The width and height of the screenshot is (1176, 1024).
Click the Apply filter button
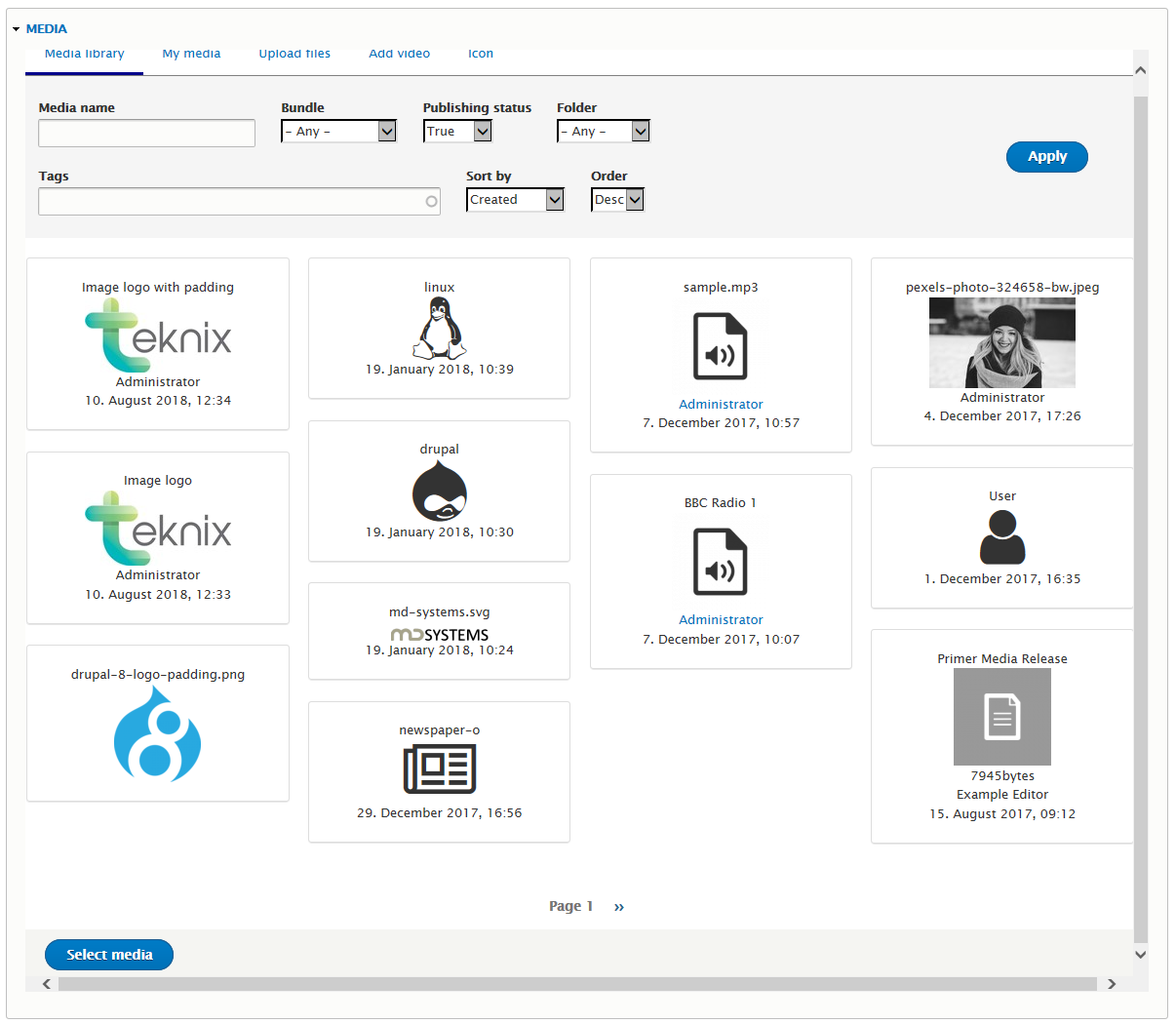click(x=1046, y=156)
